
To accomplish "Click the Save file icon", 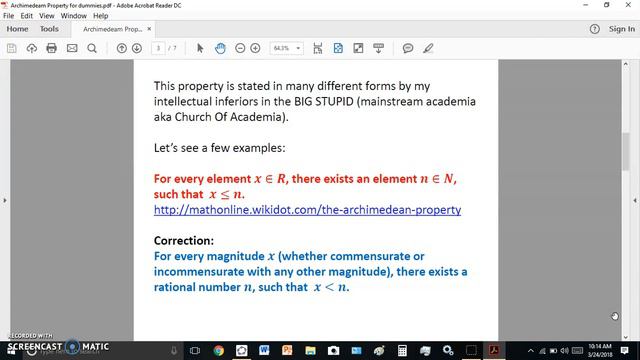I will [11, 48].
